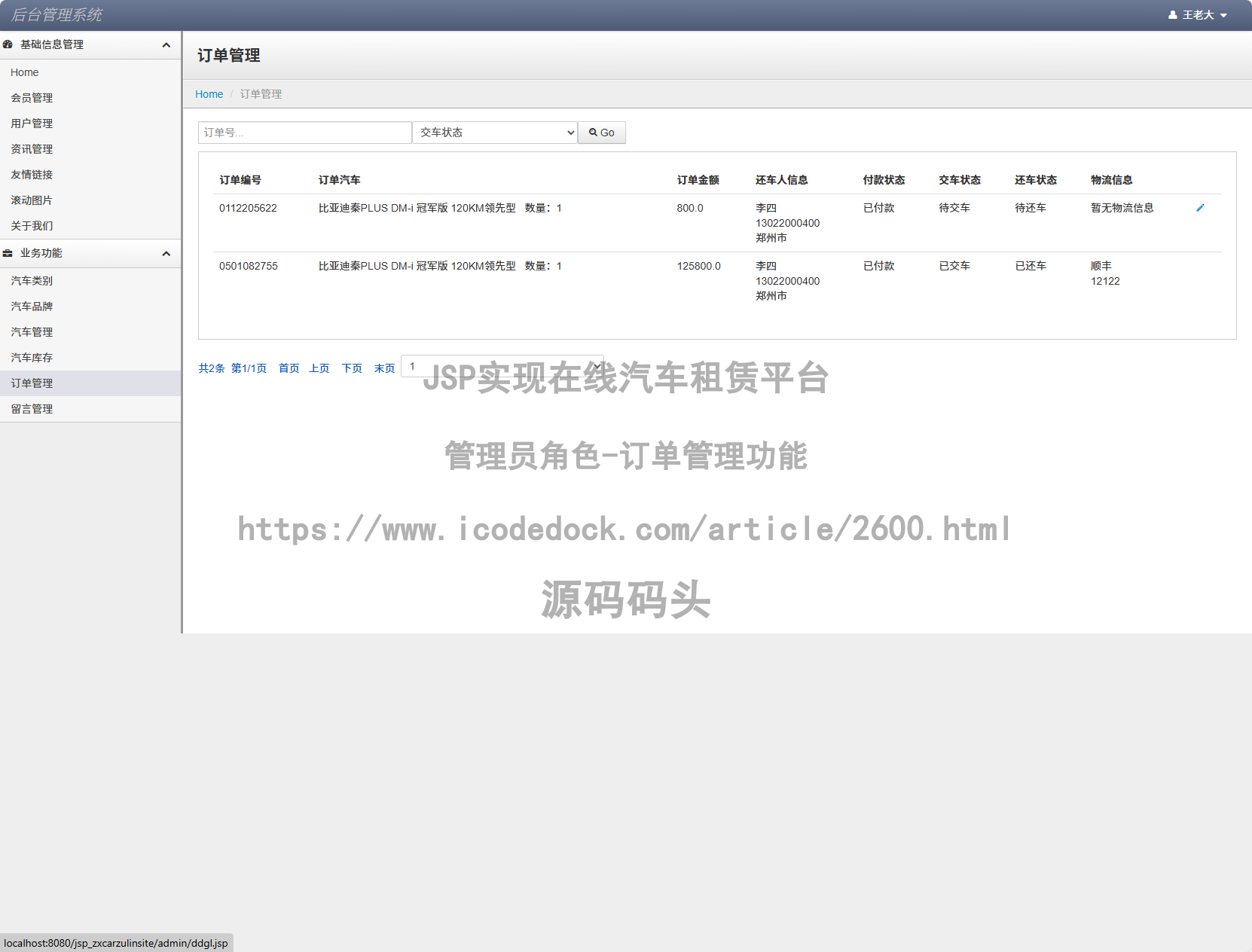The image size is (1252, 952).
Task: Open the 王老大 user menu caret
Action: point(1223,15)
